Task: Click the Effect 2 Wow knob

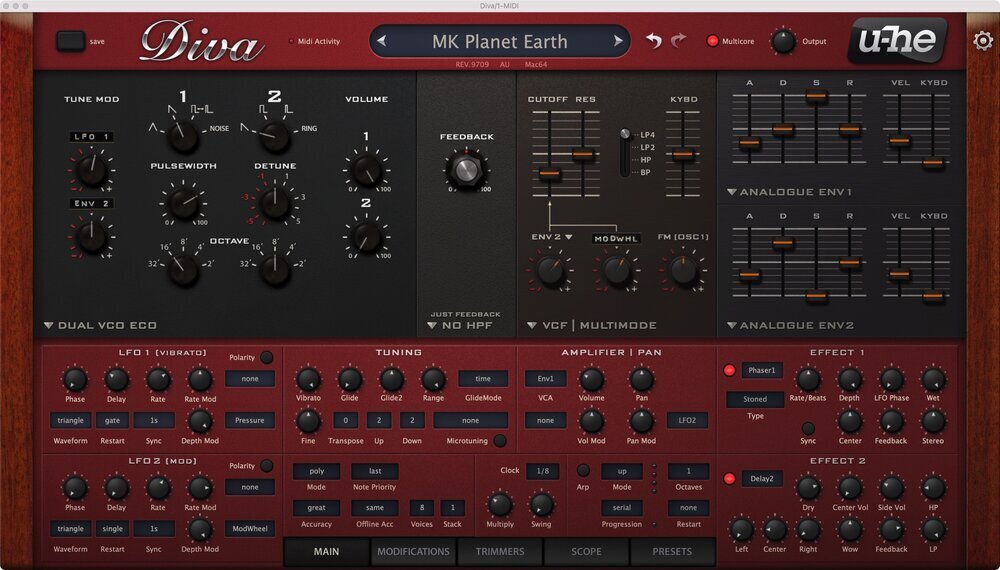Action: click(849, 530)
